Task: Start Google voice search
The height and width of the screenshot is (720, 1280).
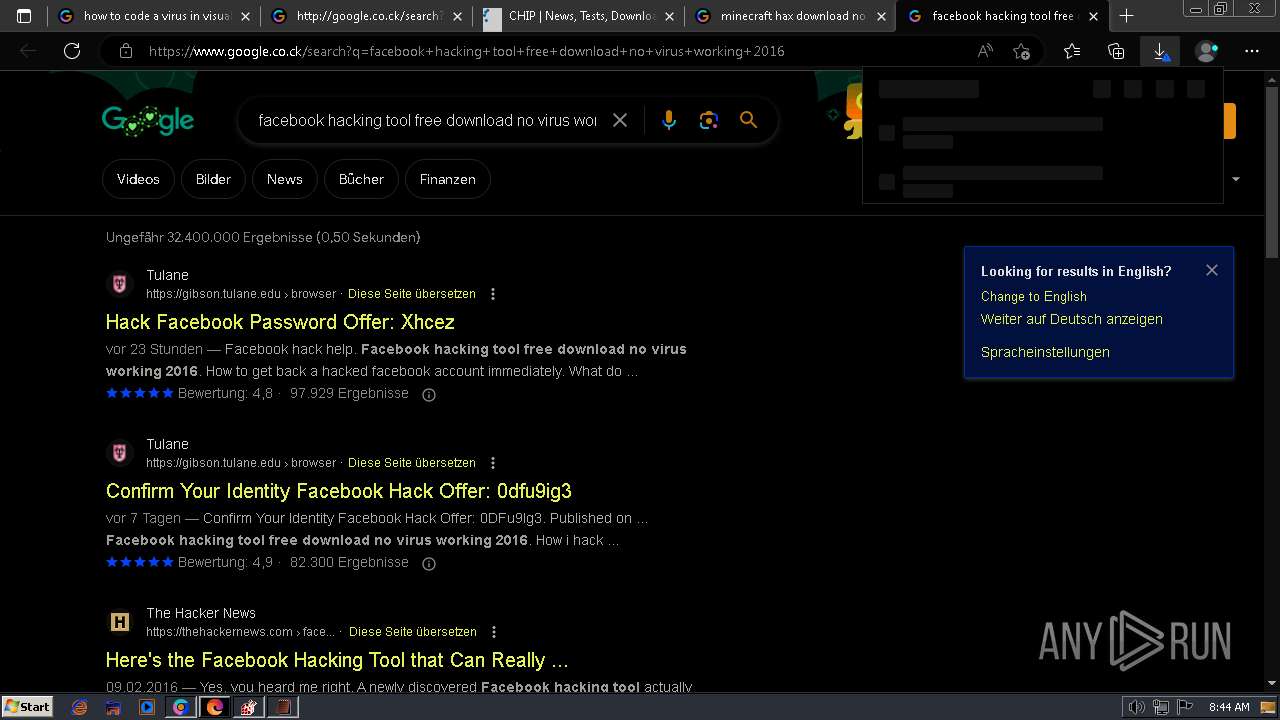Action: [x=669, y=120]
